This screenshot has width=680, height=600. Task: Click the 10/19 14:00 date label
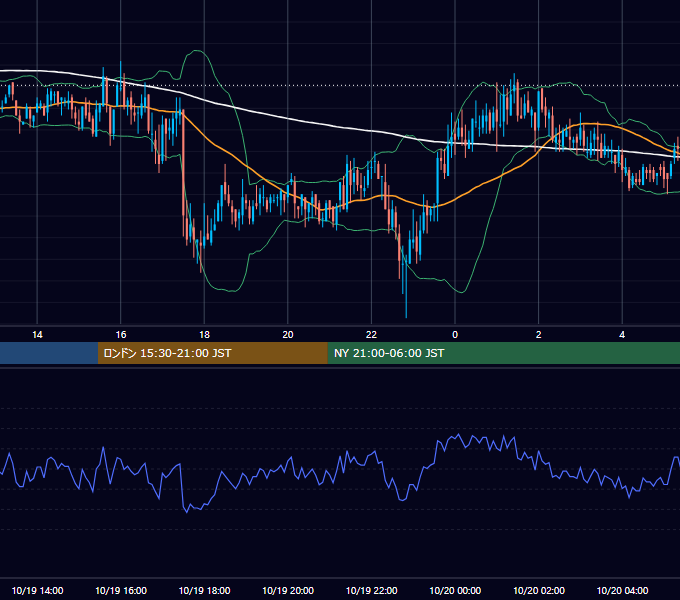pyautogui.click(x=37, y=590)
